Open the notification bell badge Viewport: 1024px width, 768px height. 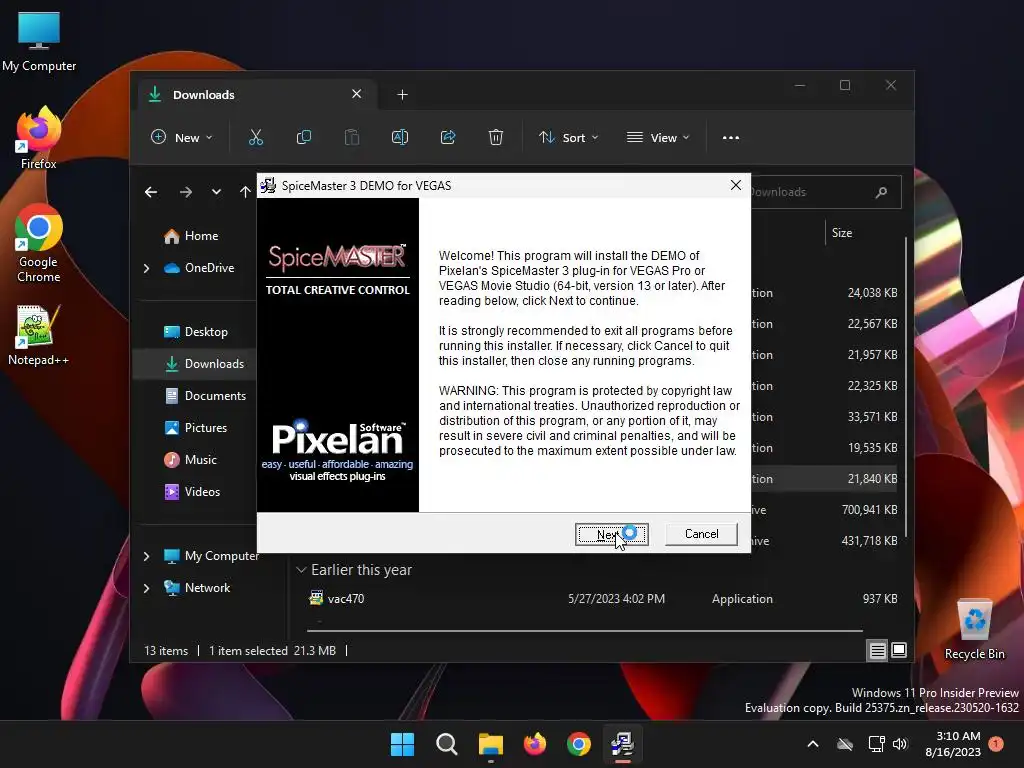(x=996, y=743)
